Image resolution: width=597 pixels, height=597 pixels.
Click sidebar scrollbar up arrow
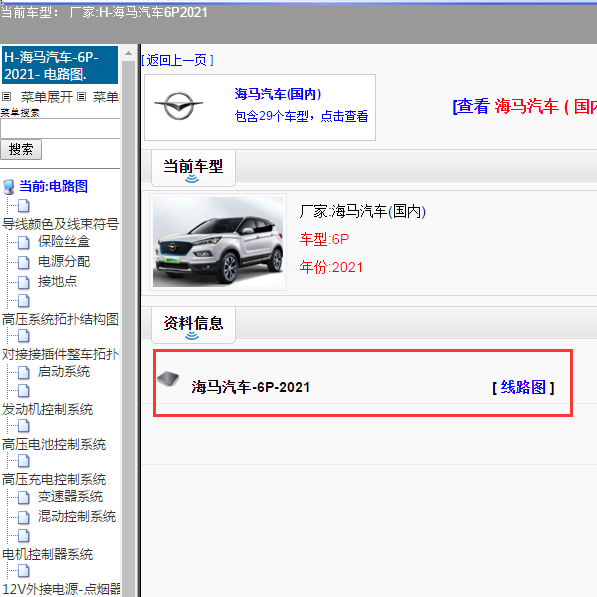coord(128,54)
